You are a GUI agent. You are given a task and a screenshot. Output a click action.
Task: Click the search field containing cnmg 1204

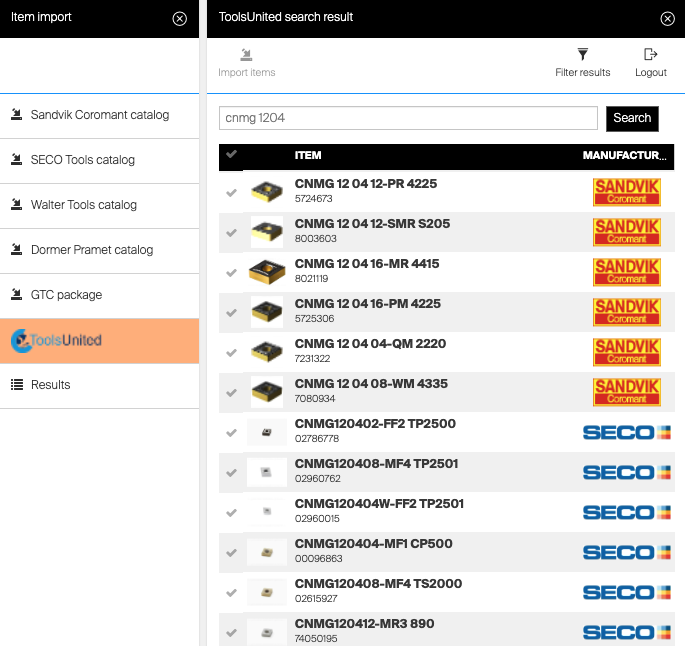pyautogui.click(x=408, y=118)
